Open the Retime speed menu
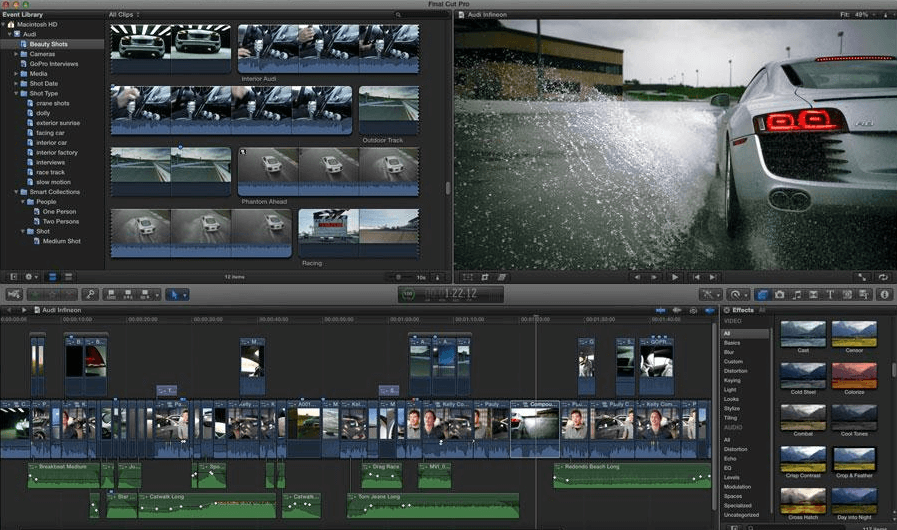Screen dimensions: 897x530 (737, 294)
